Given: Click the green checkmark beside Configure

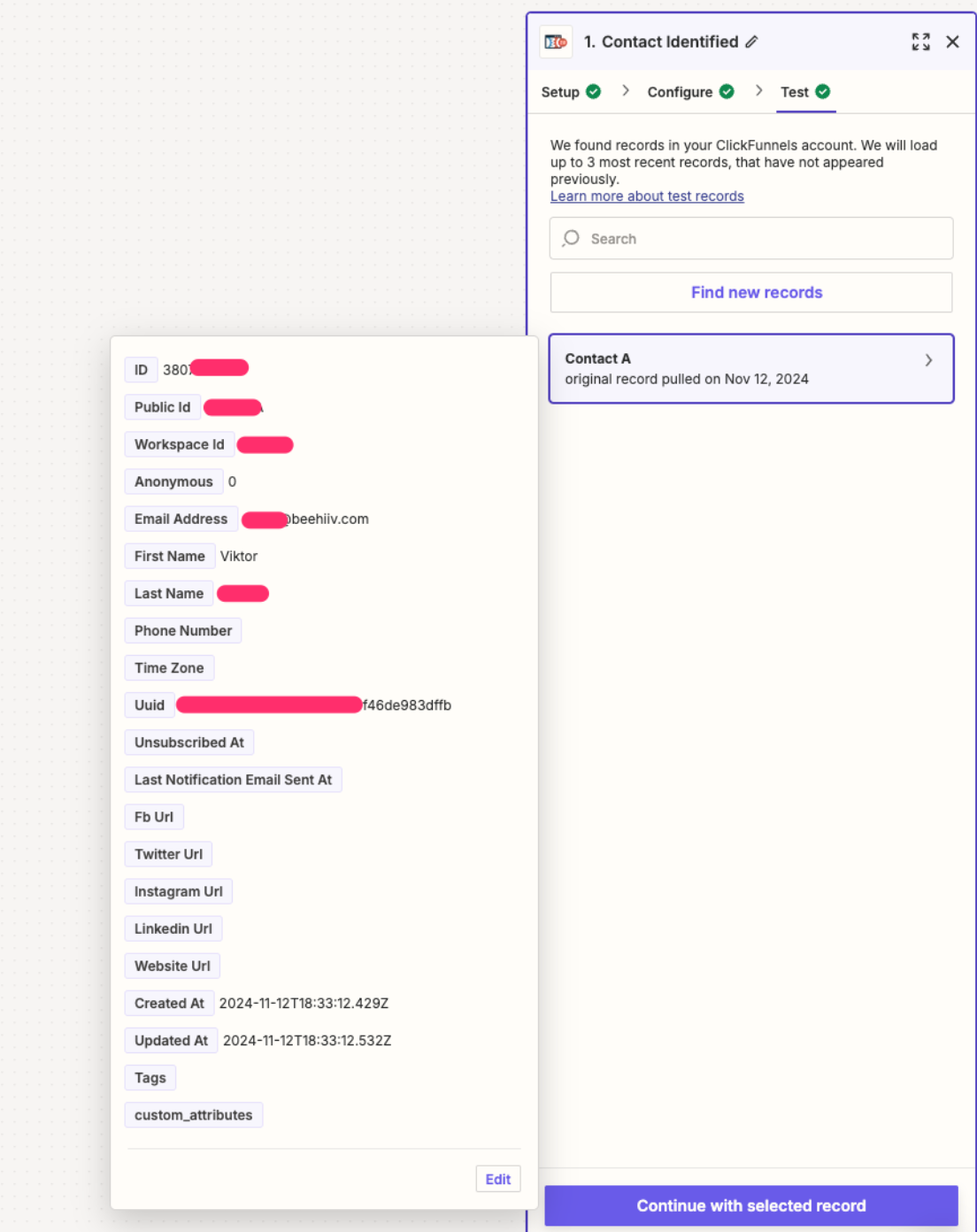Looking at the screenshot, I should click(x=727, y=91).
